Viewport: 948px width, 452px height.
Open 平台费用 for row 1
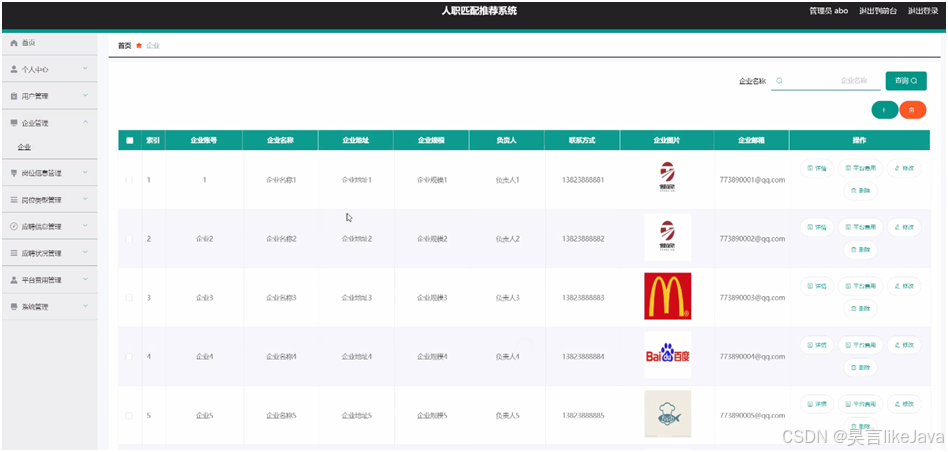coord(860,168)
